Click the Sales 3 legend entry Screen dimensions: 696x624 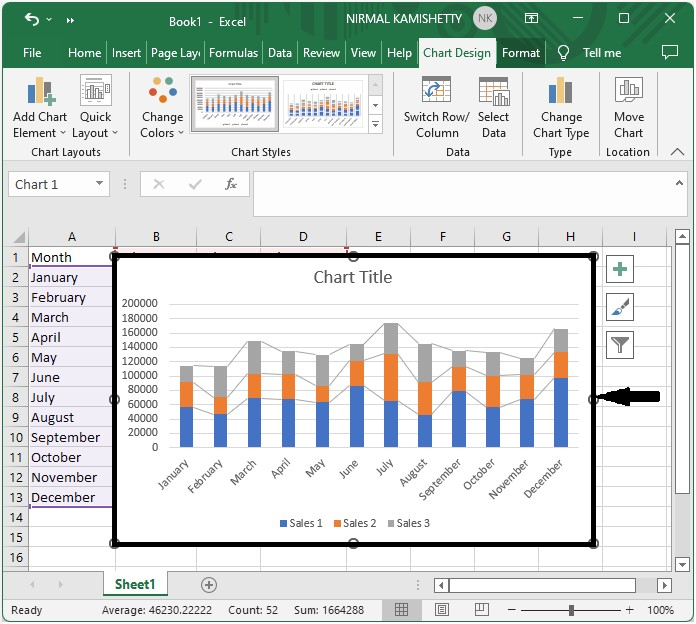(x=409, y=523)
